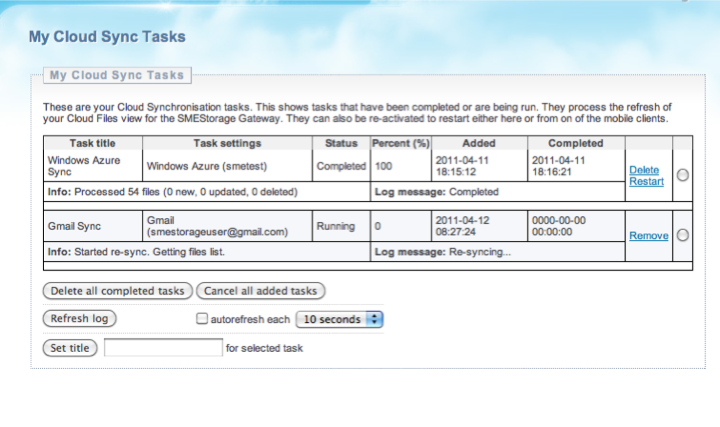Screen dimensions: 720x427
Task: Select the Windows Azure Sync radio button
Action: (682, 175)
